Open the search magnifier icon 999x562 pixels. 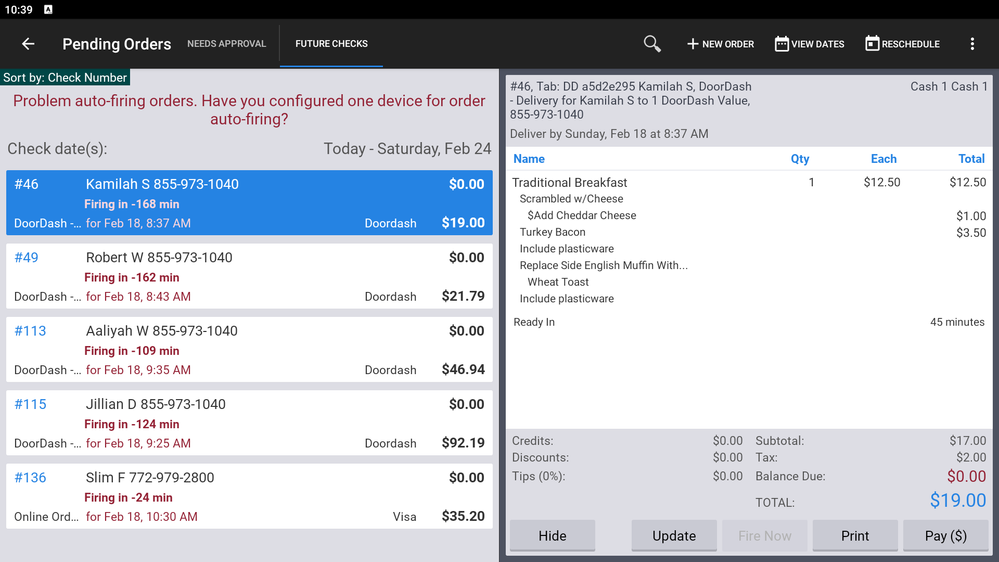[652, 44]
